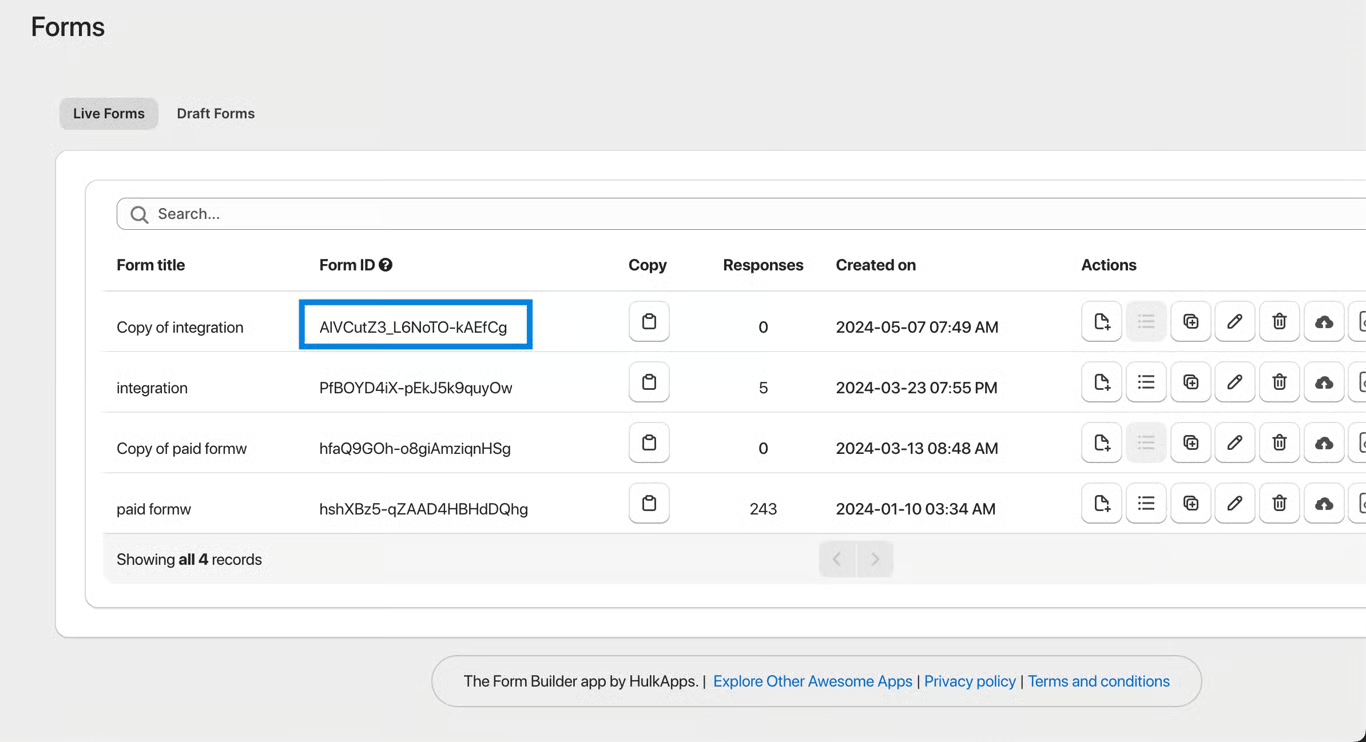Duplicate the paid formw with 243 responses

(x=1190, y=503)
